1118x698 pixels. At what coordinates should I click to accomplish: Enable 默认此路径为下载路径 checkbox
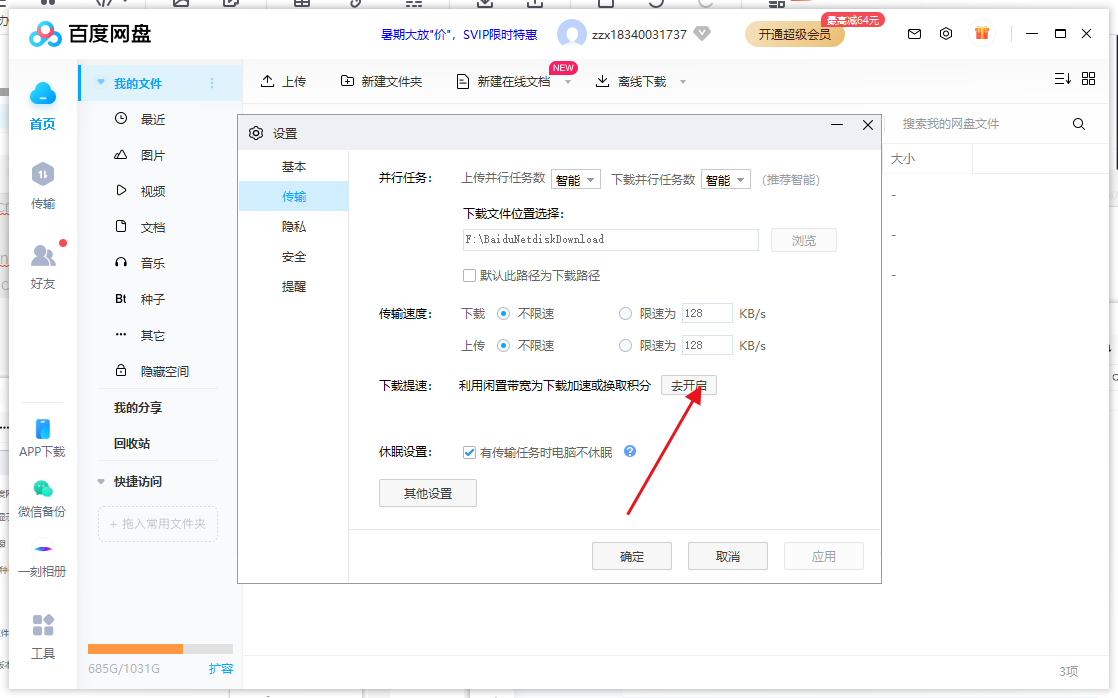coord(468,276)
